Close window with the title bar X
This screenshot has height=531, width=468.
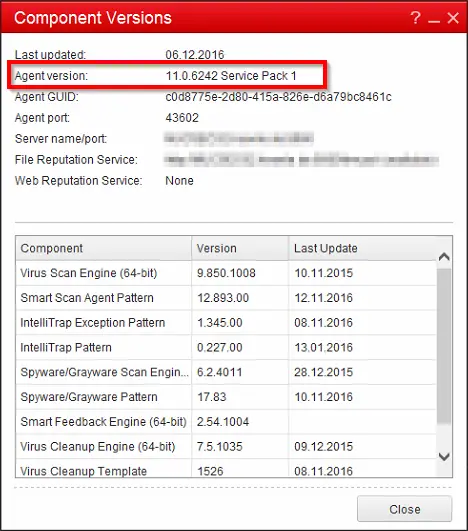point(453,18)
